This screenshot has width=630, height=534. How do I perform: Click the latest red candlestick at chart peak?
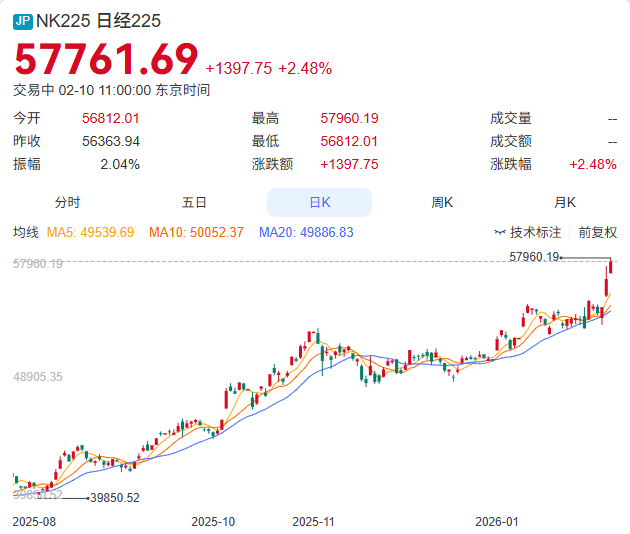tap(610, 266)
